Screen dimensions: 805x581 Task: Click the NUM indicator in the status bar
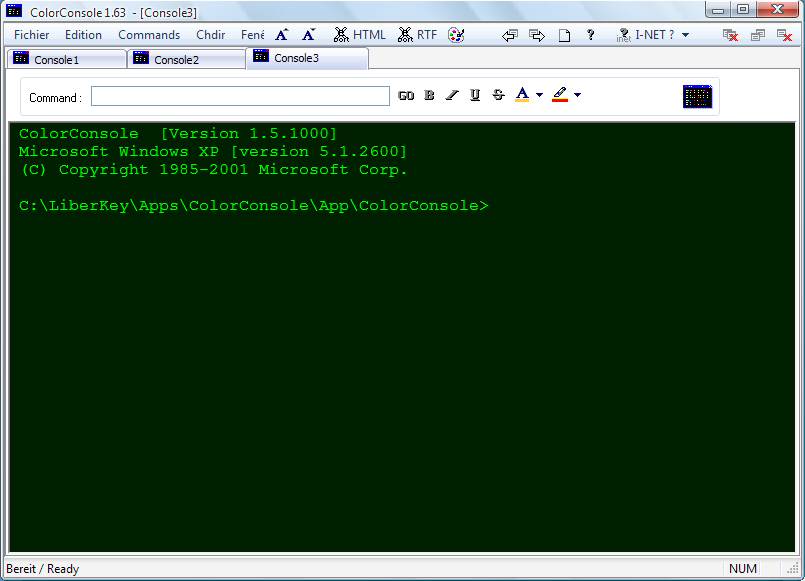(743, 569)
